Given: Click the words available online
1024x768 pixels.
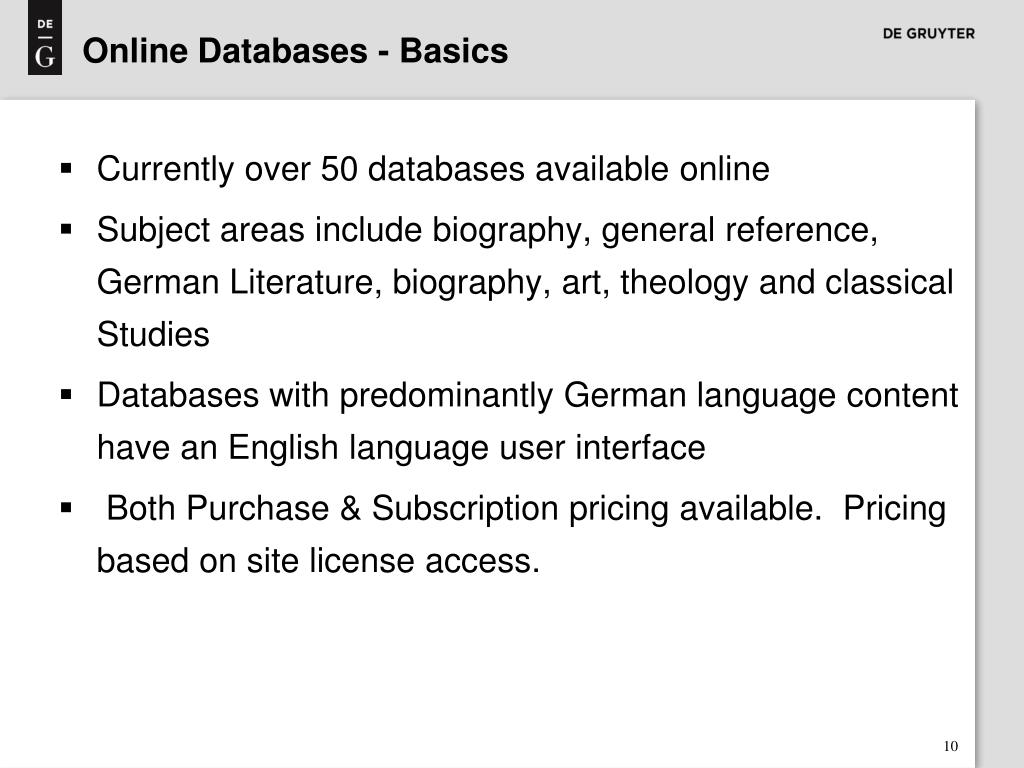Looking at the screenshot, I should tap(652, 169).
